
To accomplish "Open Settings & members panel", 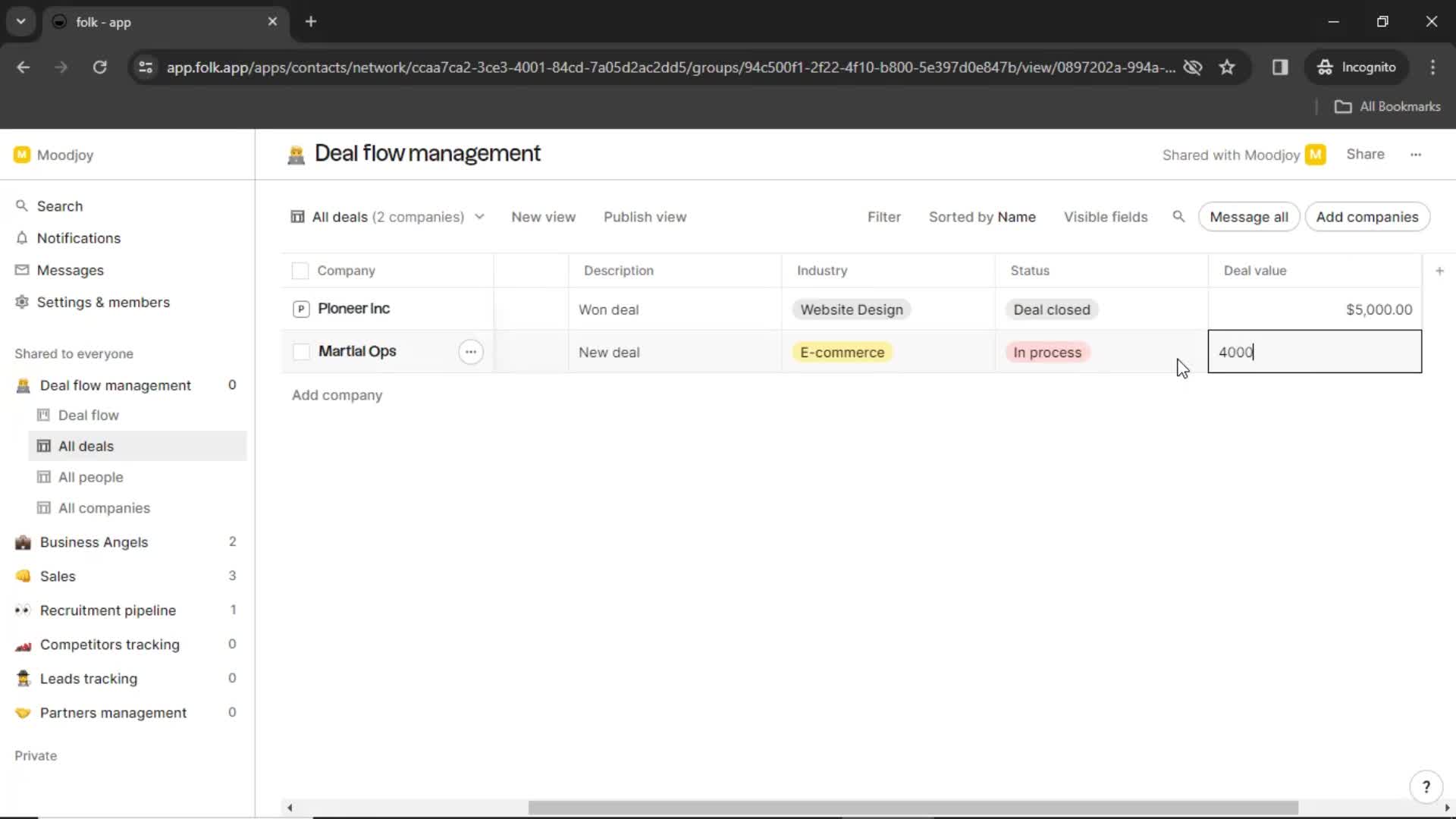I will click(x=103, y=302).
